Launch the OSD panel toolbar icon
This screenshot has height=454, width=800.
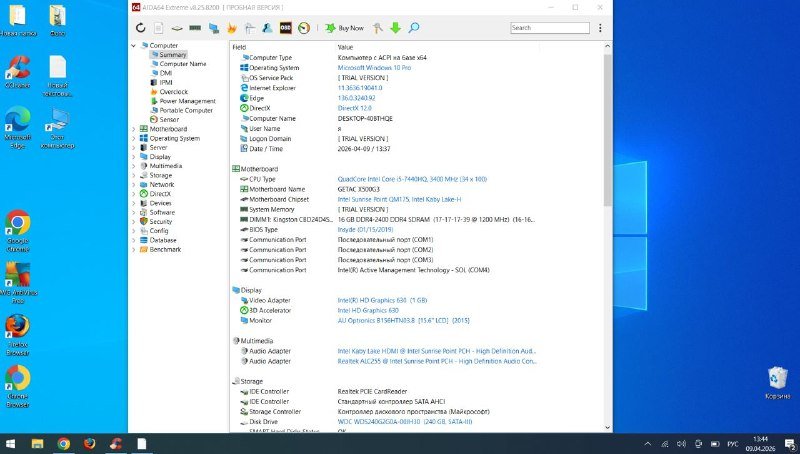[286, 28]
